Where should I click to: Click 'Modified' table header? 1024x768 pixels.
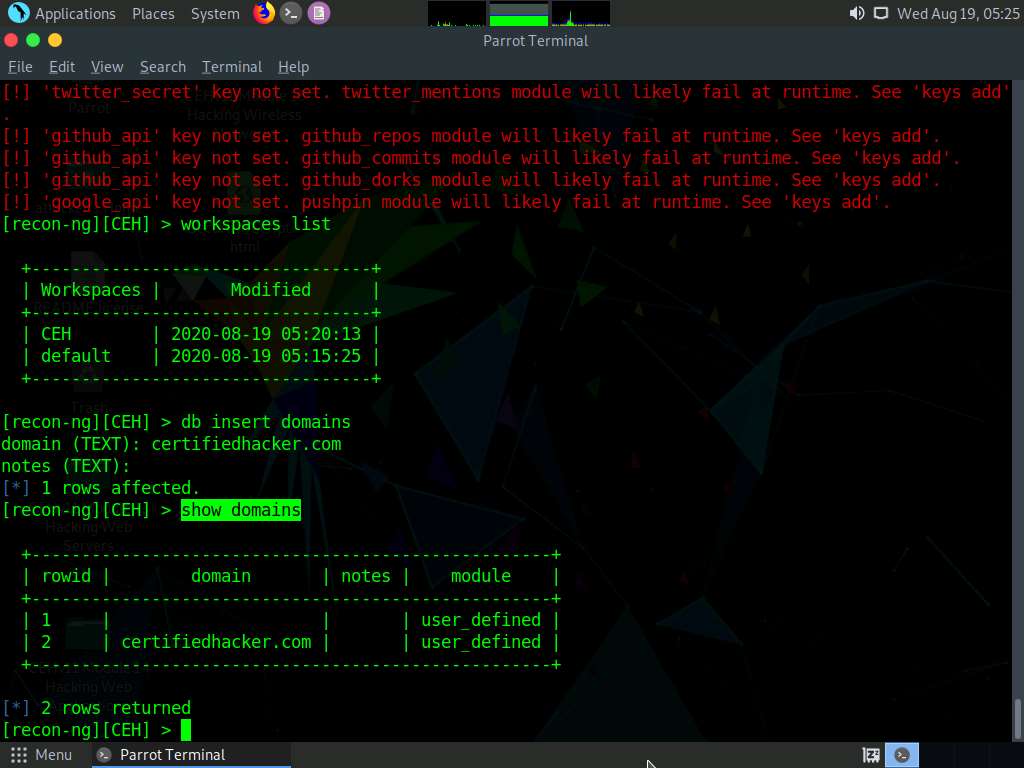tap(270, 290)
